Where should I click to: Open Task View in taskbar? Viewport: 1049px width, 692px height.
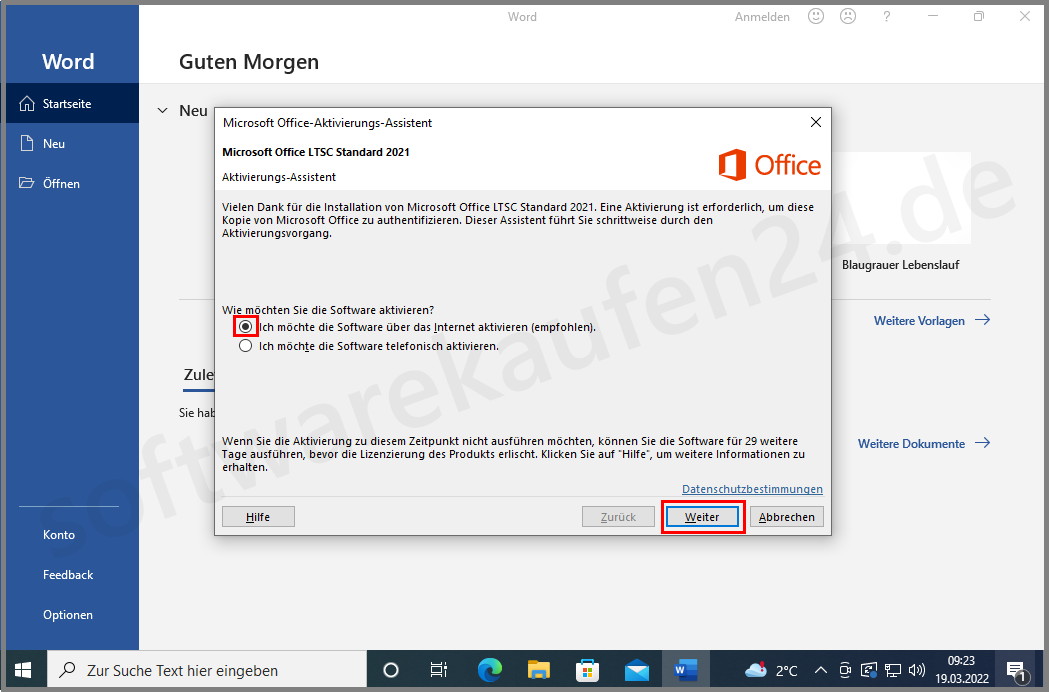click(439, 670)
